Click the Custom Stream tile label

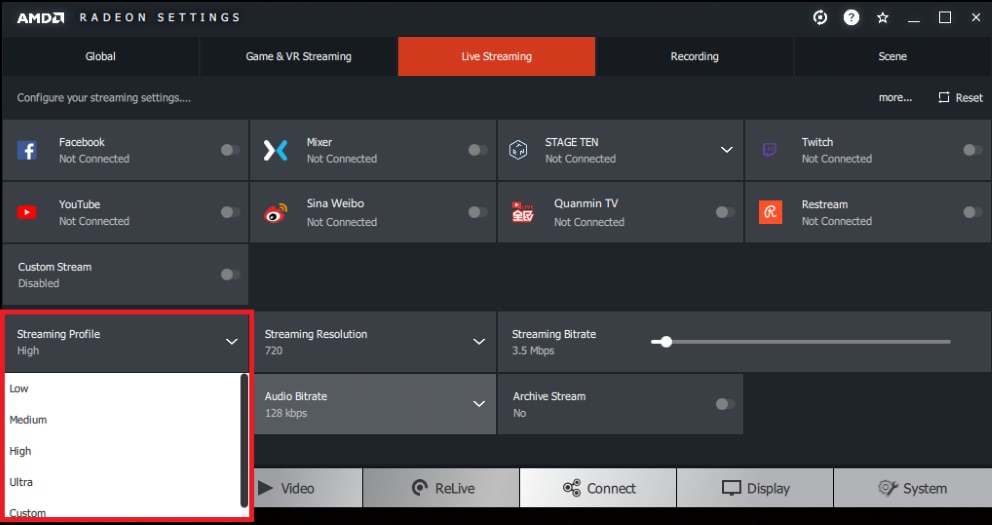(x=54, y=267)
